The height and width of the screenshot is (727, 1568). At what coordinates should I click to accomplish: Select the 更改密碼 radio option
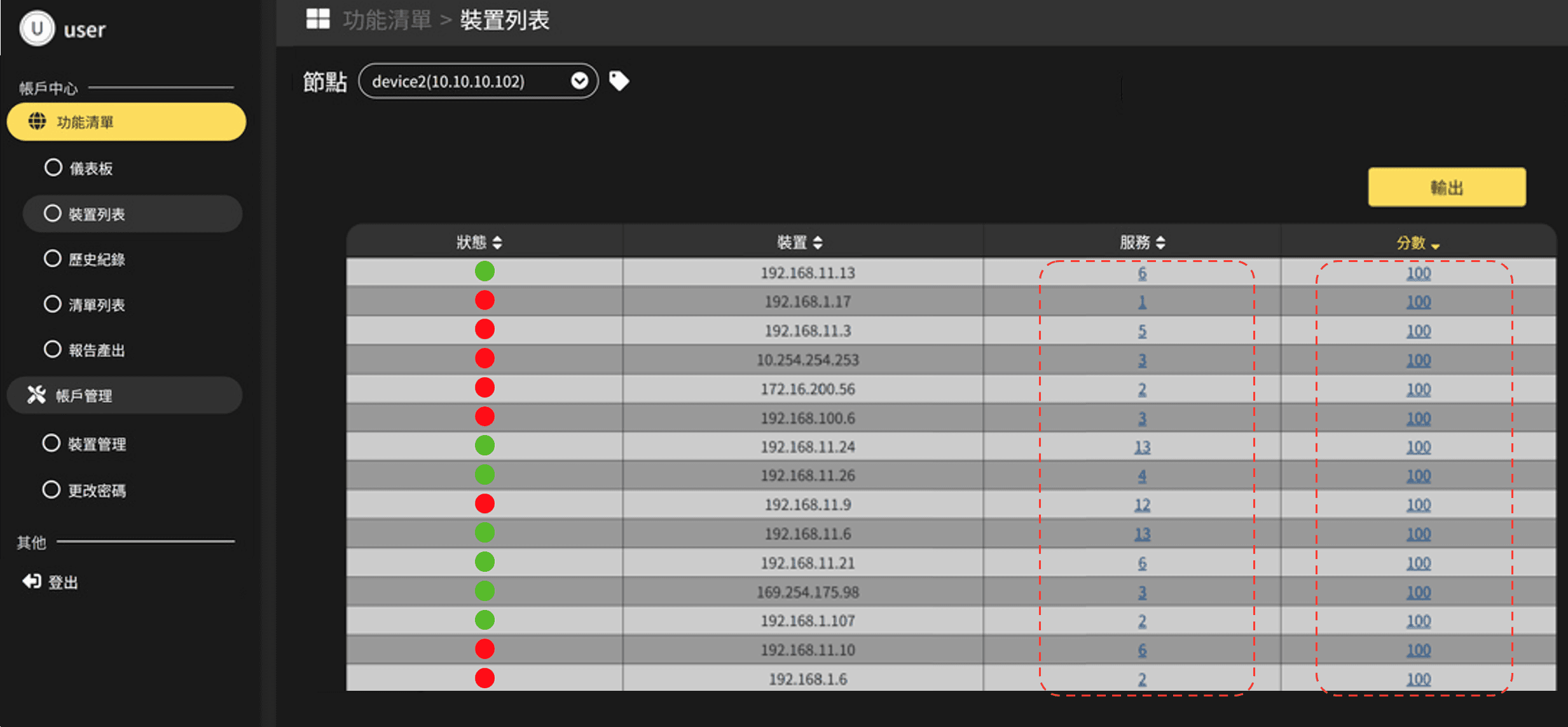point(52,489)
